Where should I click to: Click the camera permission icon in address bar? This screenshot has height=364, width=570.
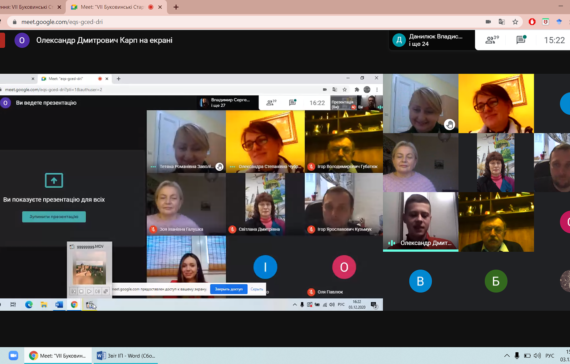(x=488, y=22)
